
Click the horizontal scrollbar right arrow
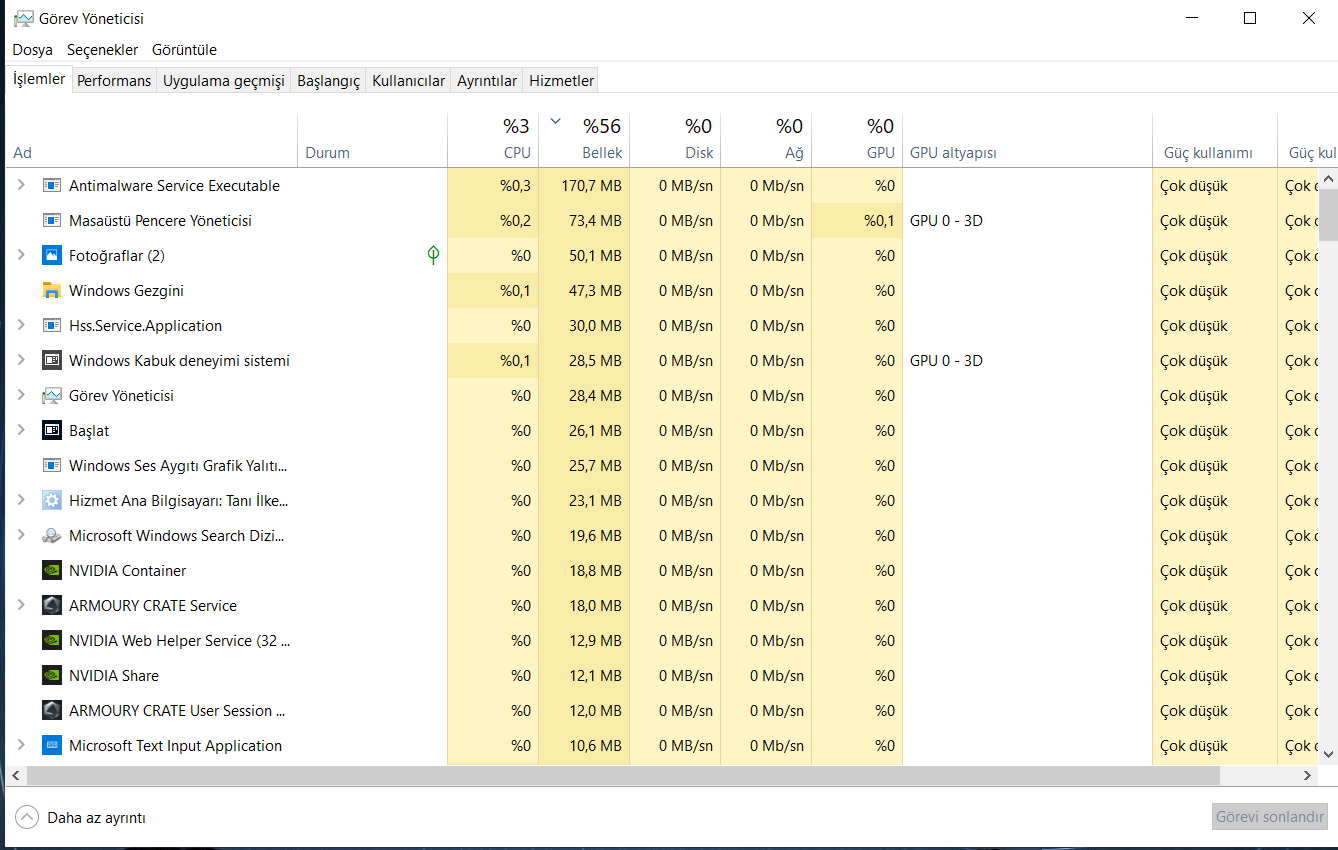click(1309, 776)
